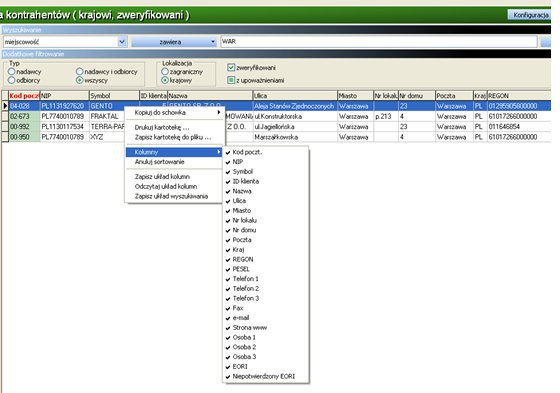Open the miejscowość search field dropdown
Image resolution: width=560 pixels, height=393 pixels.
[x=122, y=42]
